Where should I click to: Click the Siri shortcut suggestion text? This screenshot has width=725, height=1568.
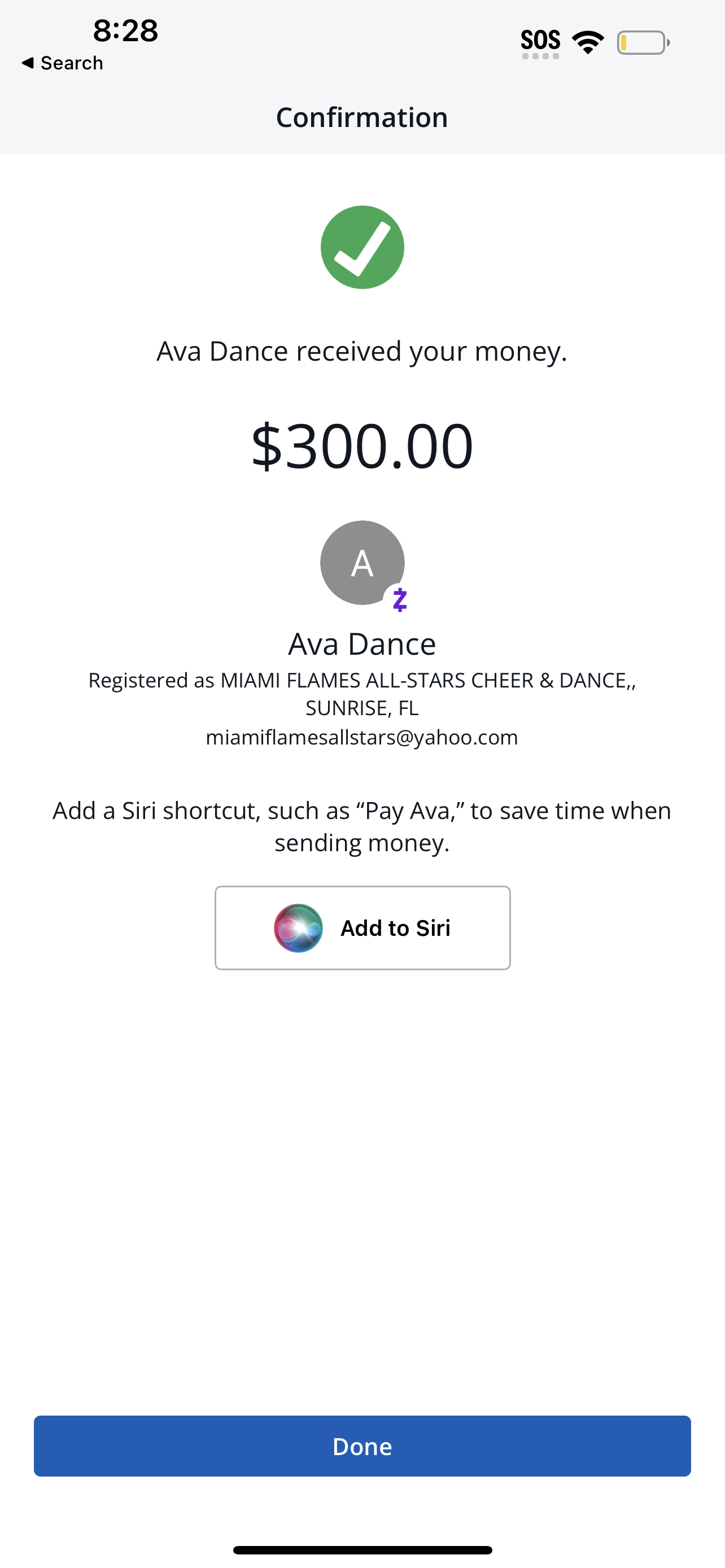coord(362,826)
